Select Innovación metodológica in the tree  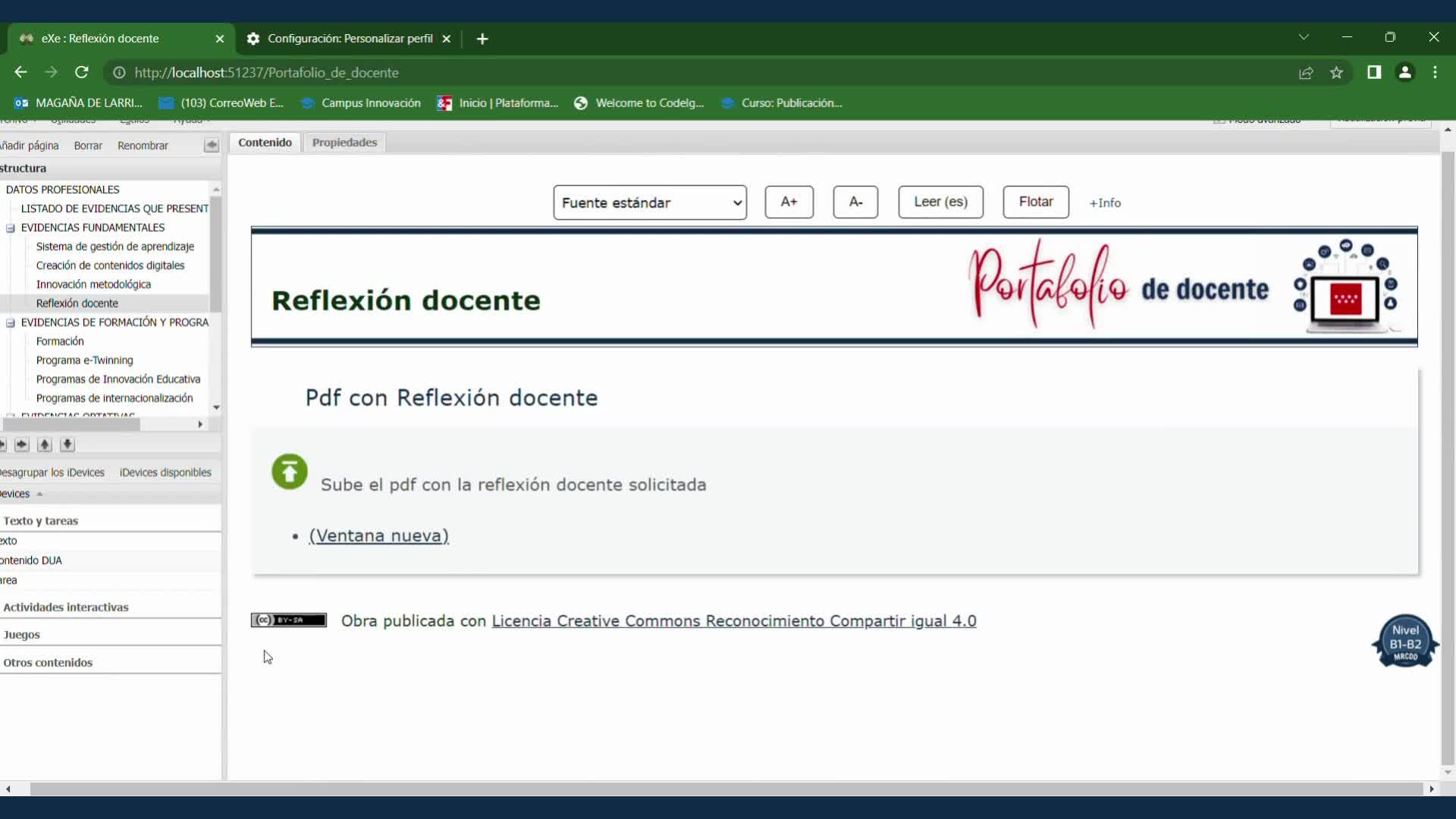93,284
